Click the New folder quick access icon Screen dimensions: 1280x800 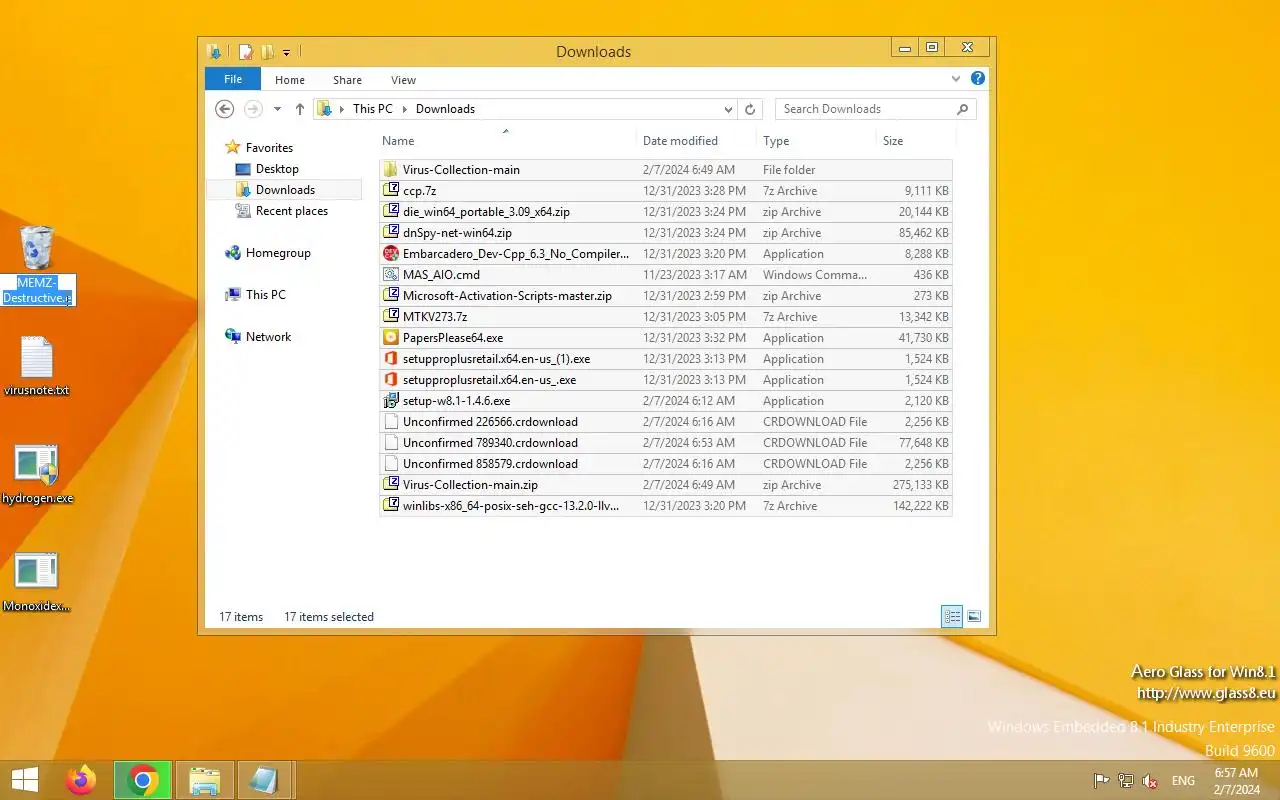(x=267, y=52)
